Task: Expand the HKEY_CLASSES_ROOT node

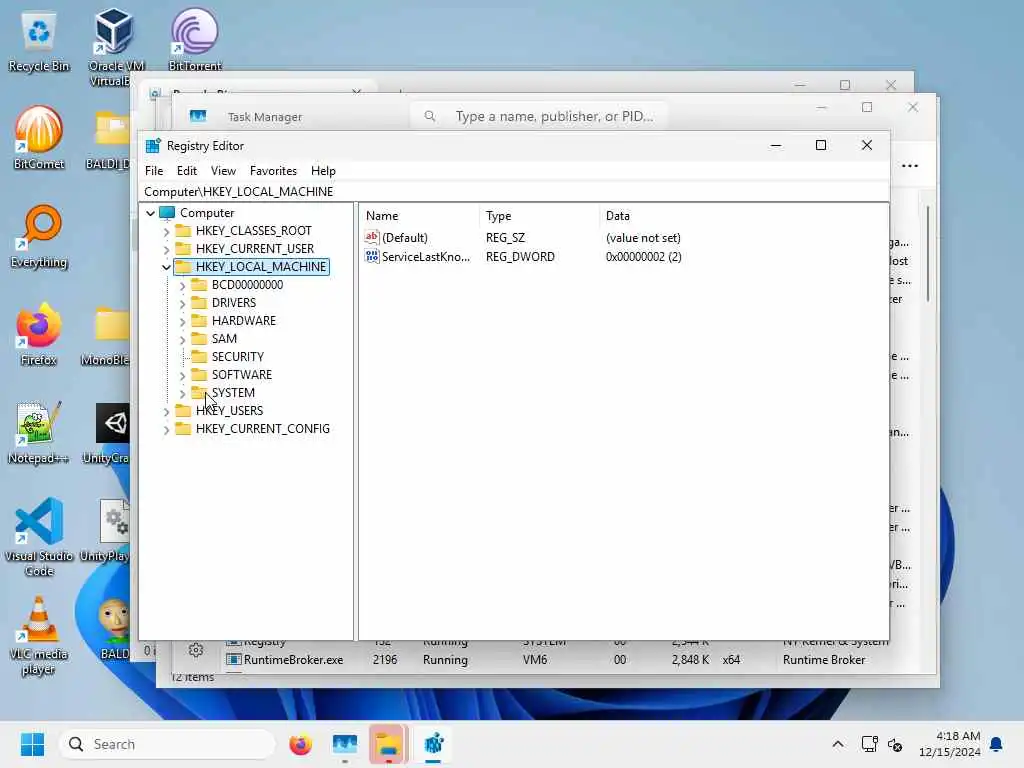Action: click(x=166, y=231)
